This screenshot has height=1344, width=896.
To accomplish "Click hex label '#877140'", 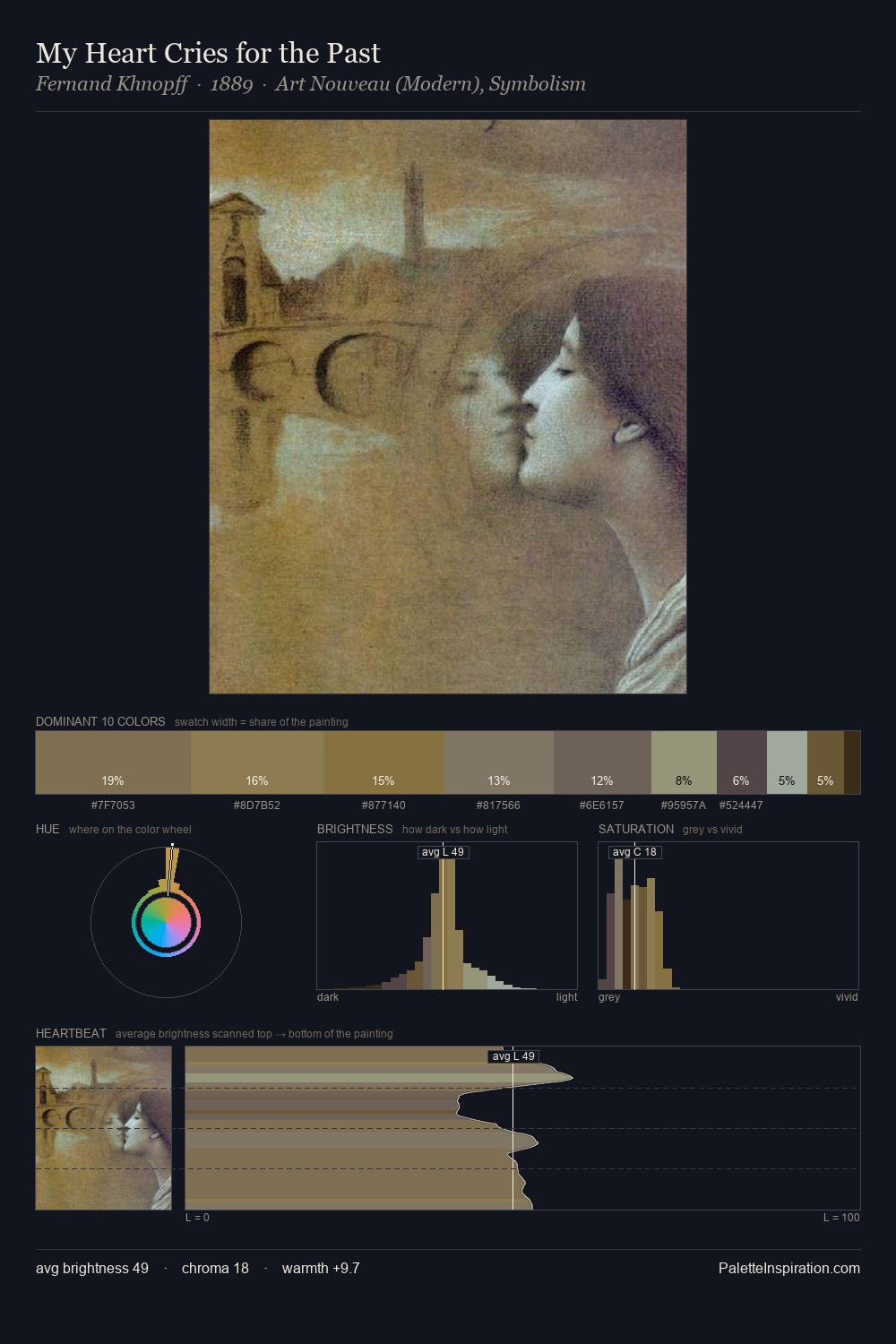I will [x=383, y=806].
